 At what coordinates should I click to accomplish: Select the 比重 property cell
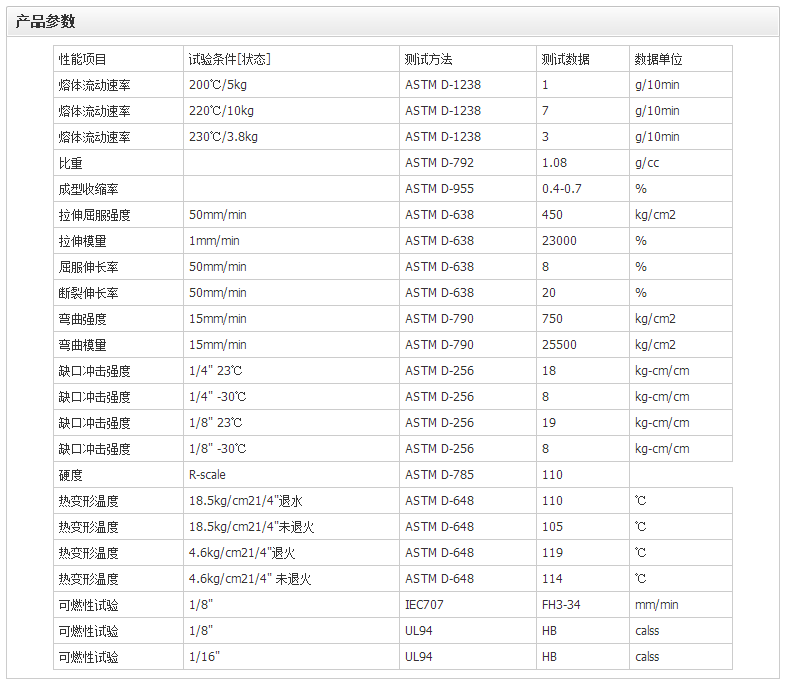pos(118,163)
